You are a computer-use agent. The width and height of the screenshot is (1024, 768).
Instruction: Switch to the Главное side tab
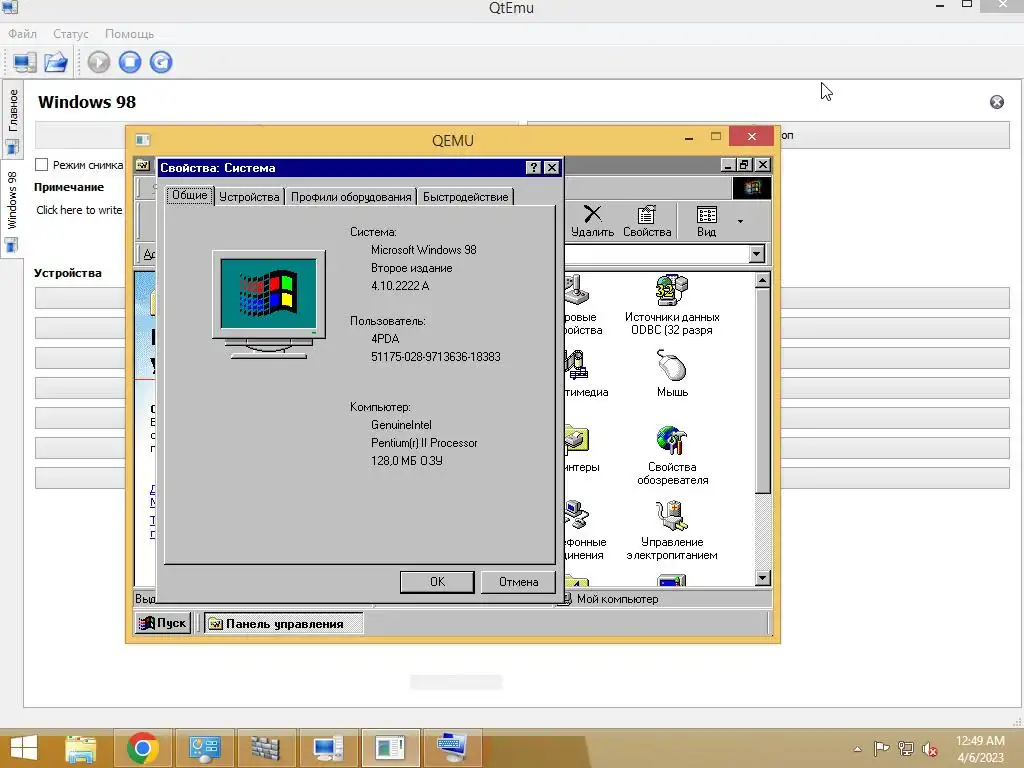12,120
